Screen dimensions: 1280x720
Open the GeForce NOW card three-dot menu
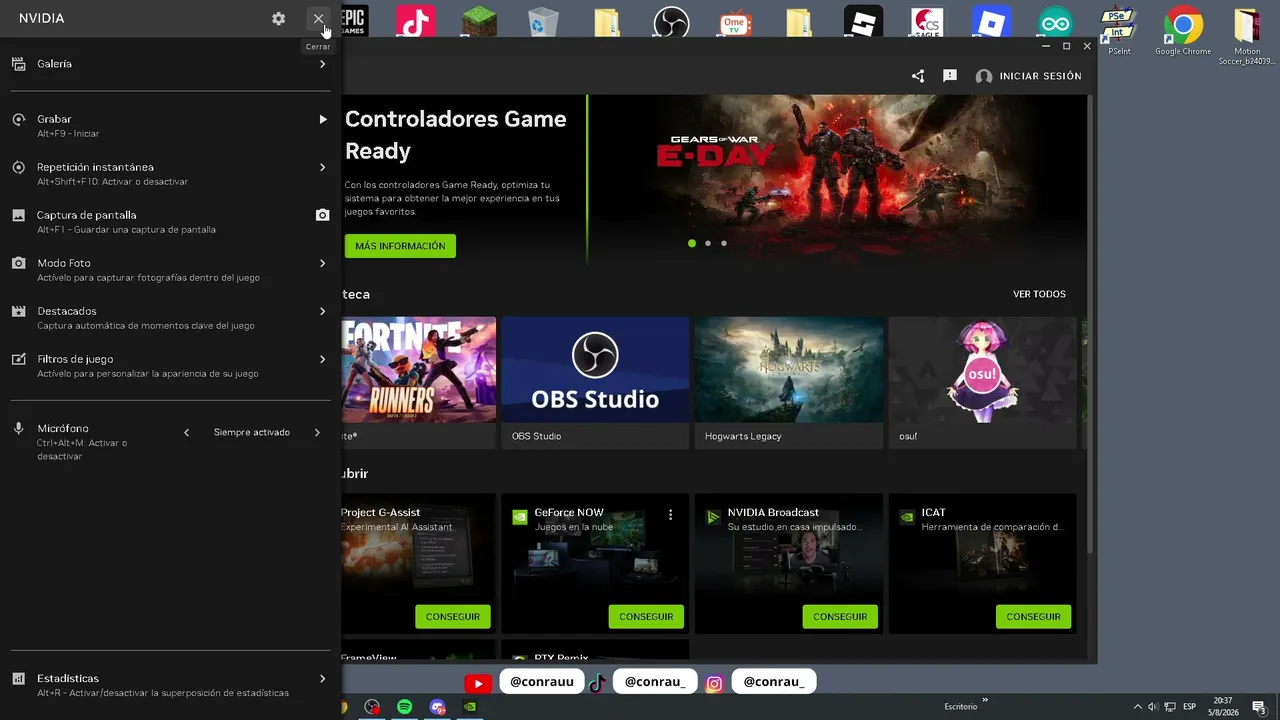tap(671, 515)
